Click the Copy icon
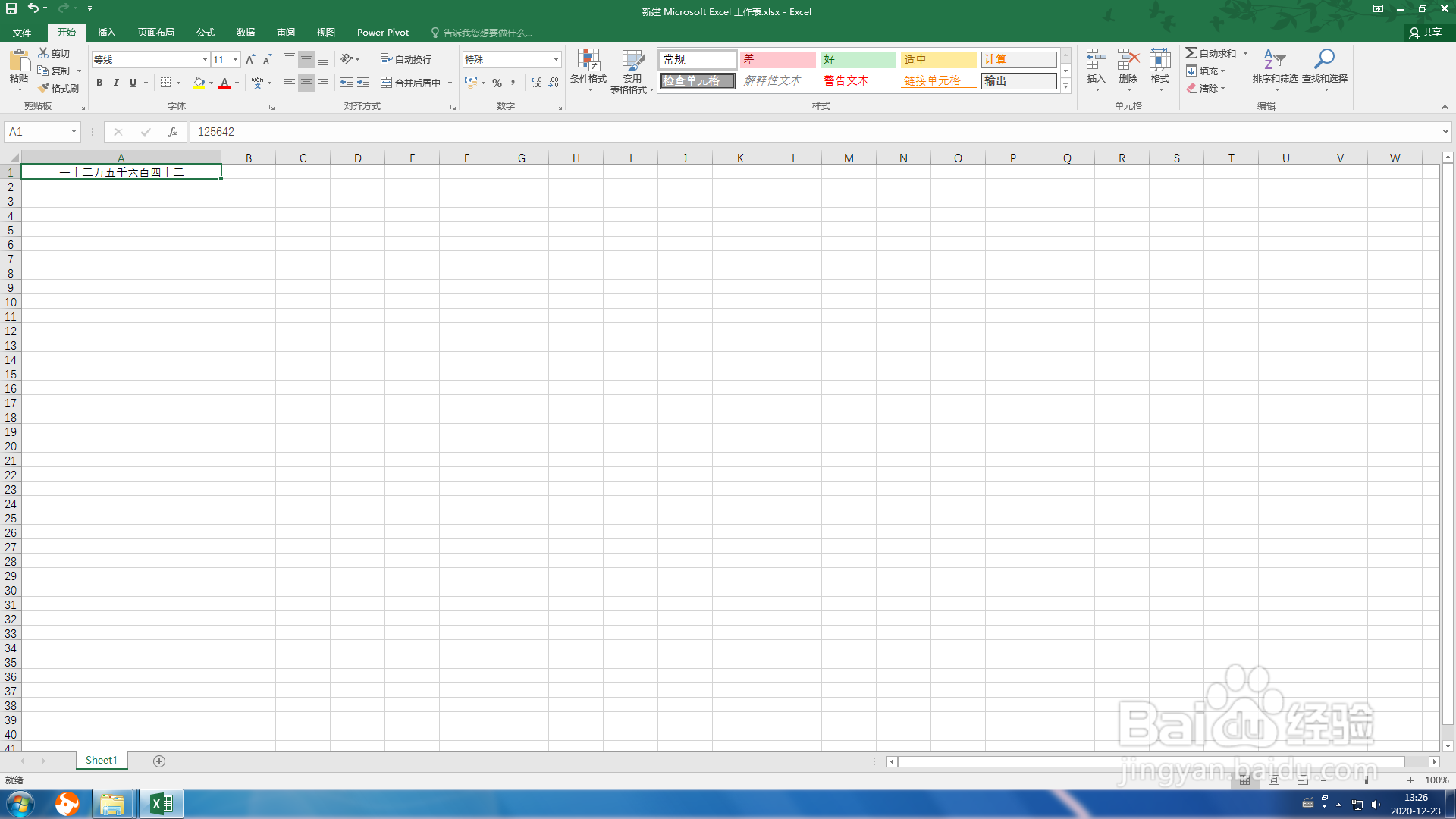Image resolution: width=1456 pixels, height=819 pixels. tap(43, 71)
